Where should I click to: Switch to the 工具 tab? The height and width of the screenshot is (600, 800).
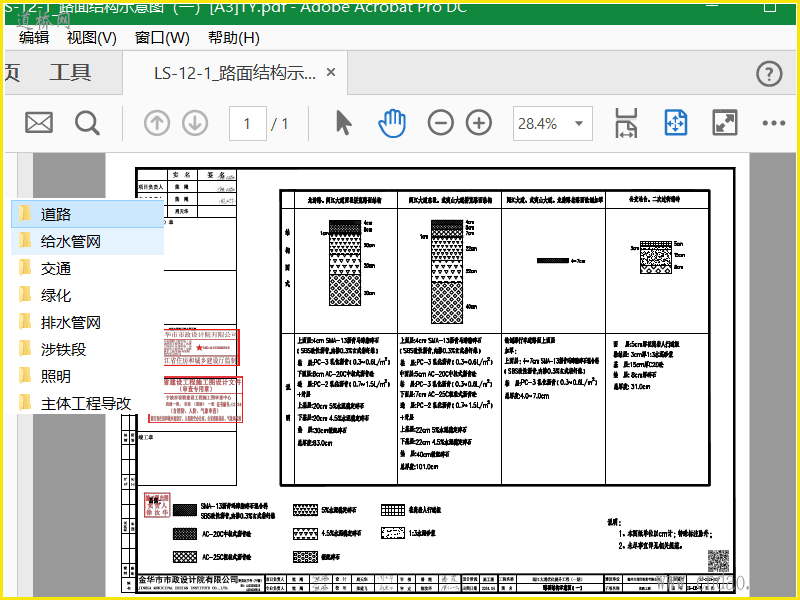click(x=70, y=72)
